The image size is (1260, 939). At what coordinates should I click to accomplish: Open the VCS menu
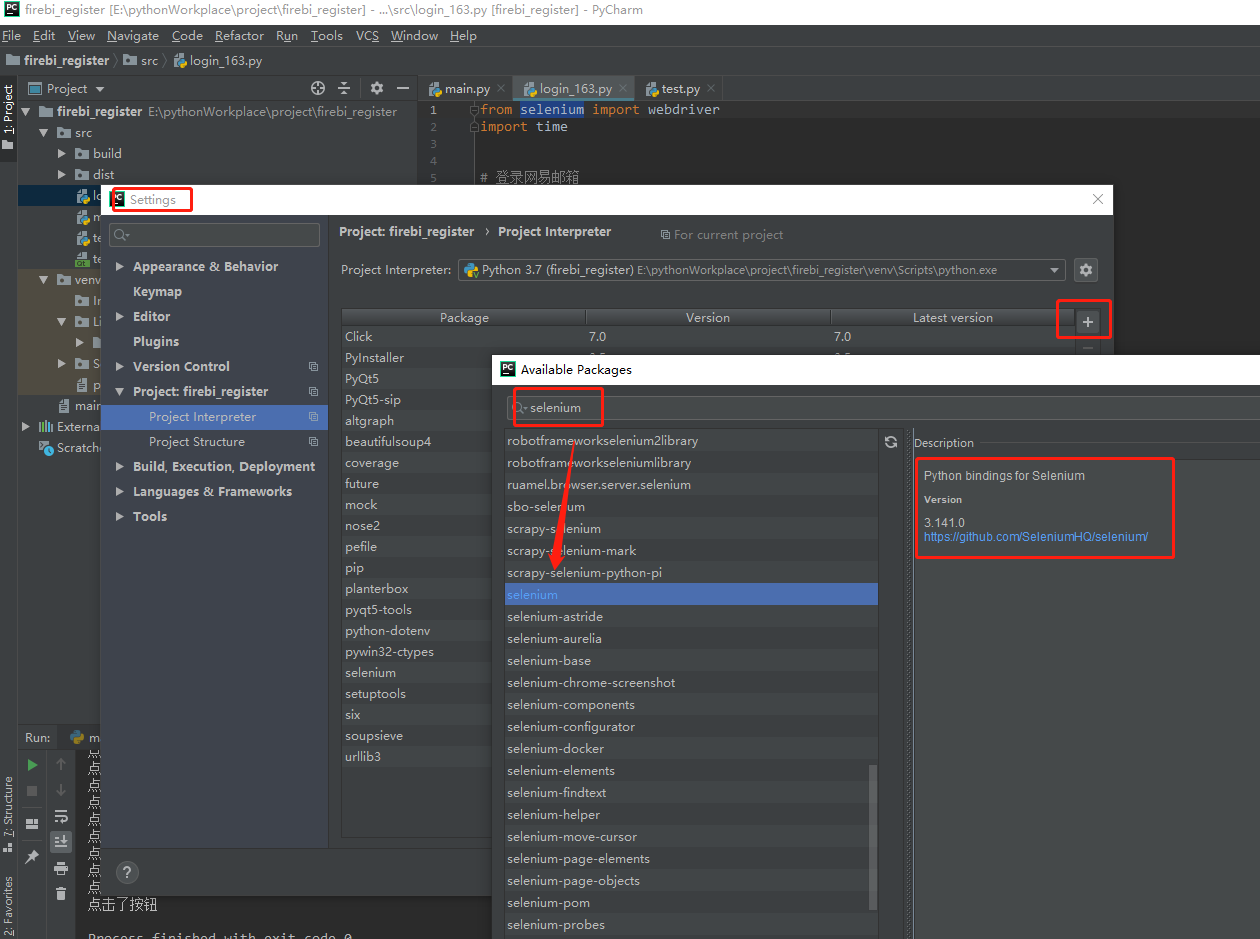pos(367,36)
